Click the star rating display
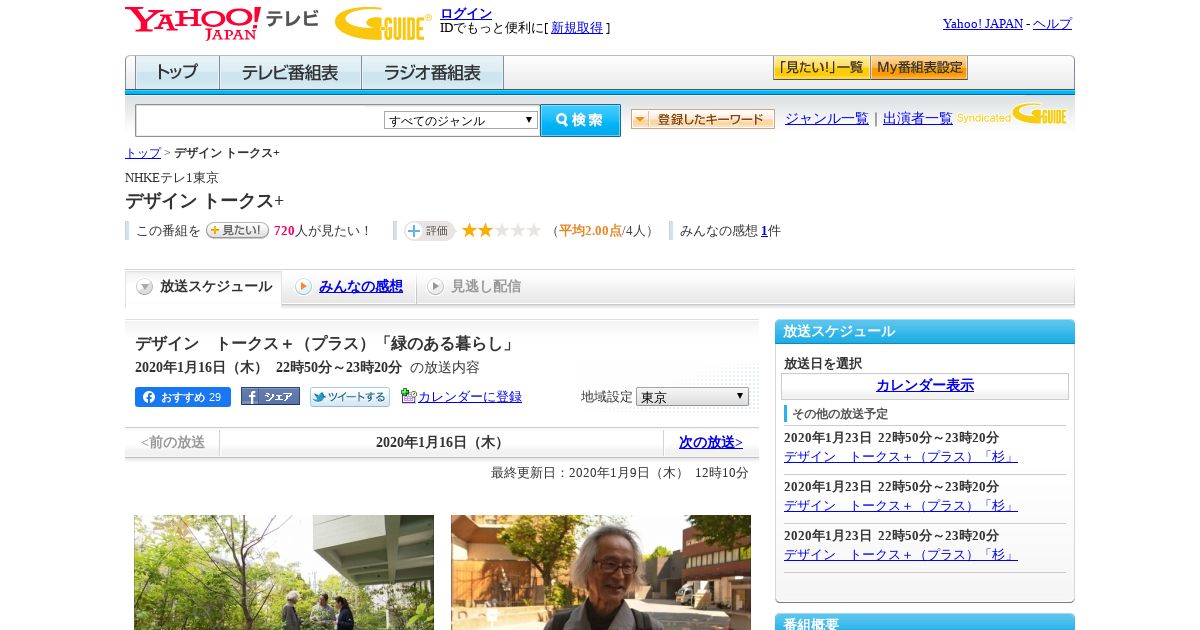Image resolution: width=1200 pixels, height=630 pixels. tap(501, 231)
